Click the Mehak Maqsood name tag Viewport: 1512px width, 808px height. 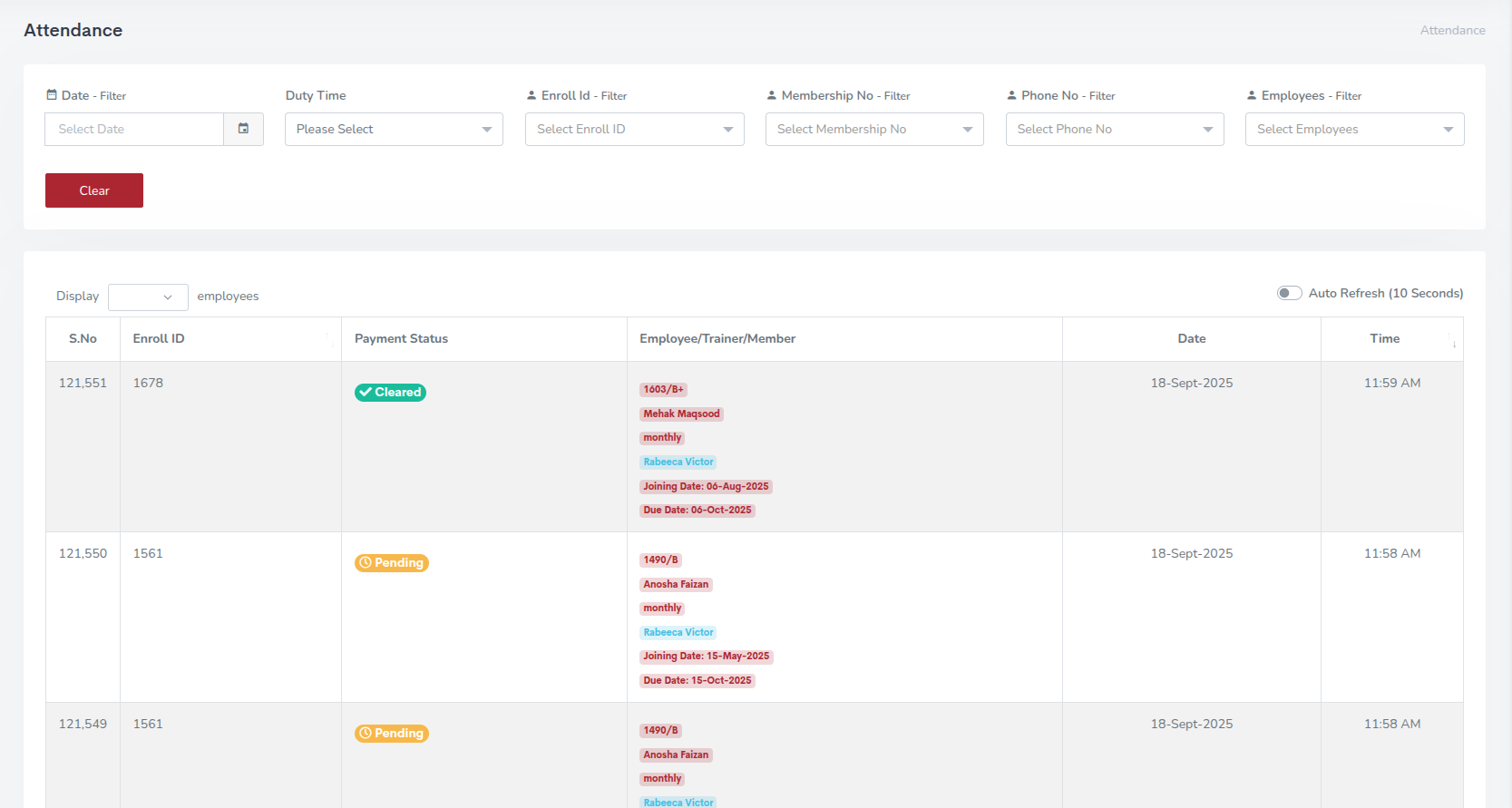681,414
